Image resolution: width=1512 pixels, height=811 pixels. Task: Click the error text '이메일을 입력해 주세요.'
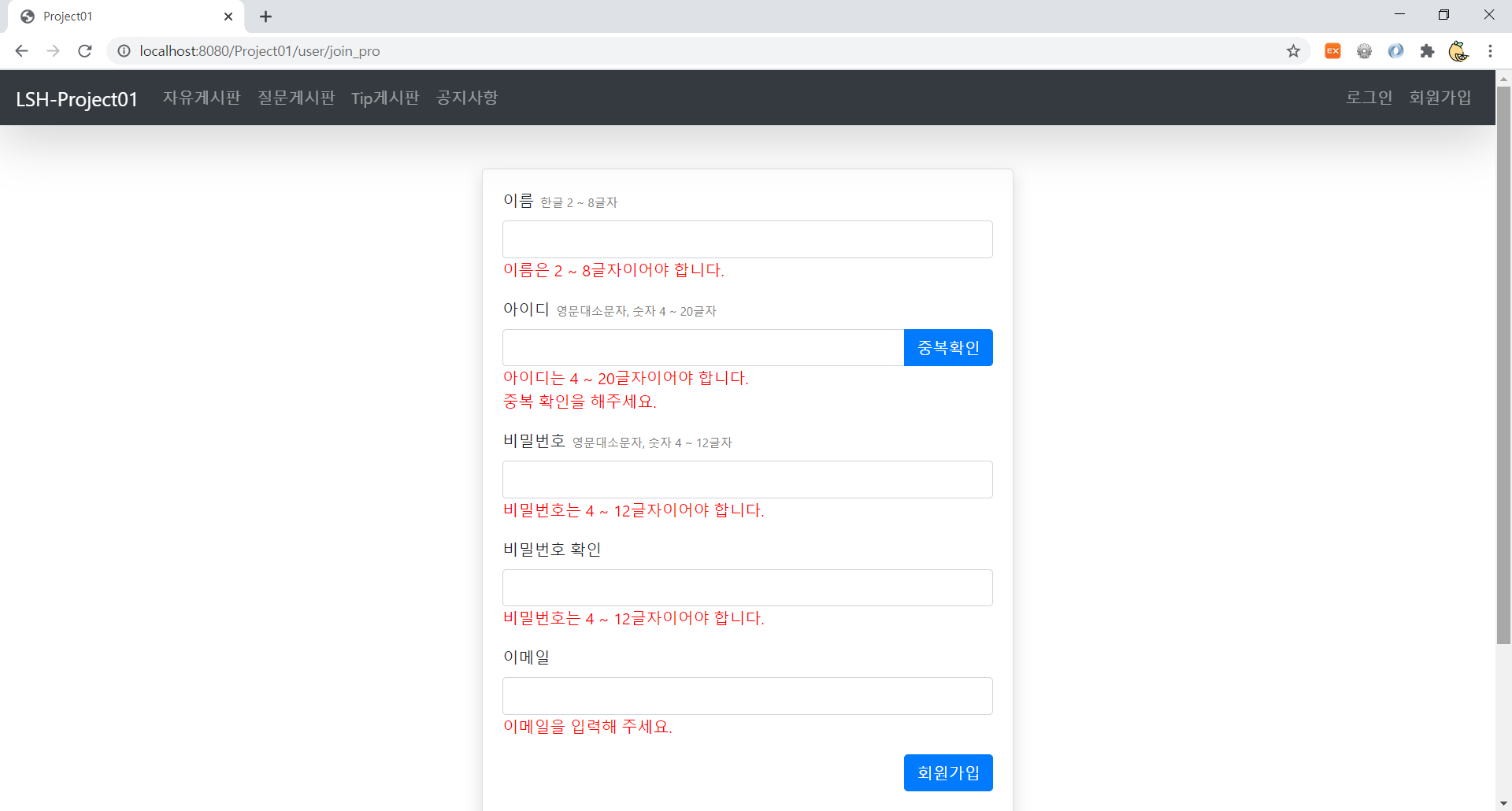587,727
